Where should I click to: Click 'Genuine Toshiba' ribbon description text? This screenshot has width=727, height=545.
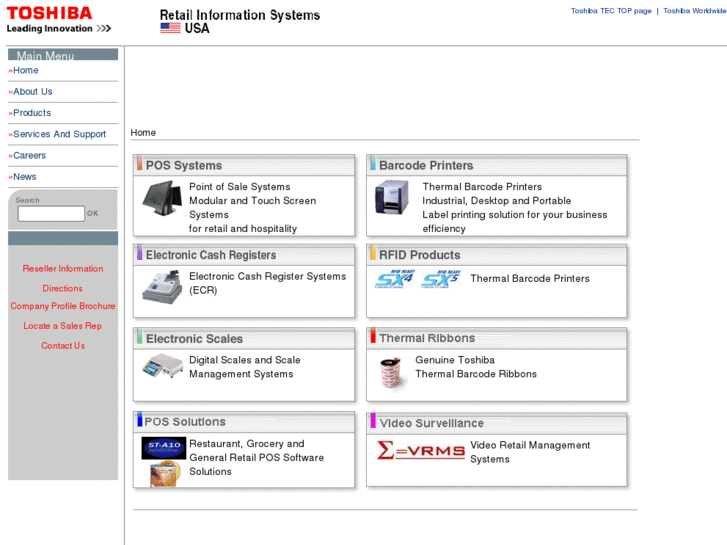[455, 360]
